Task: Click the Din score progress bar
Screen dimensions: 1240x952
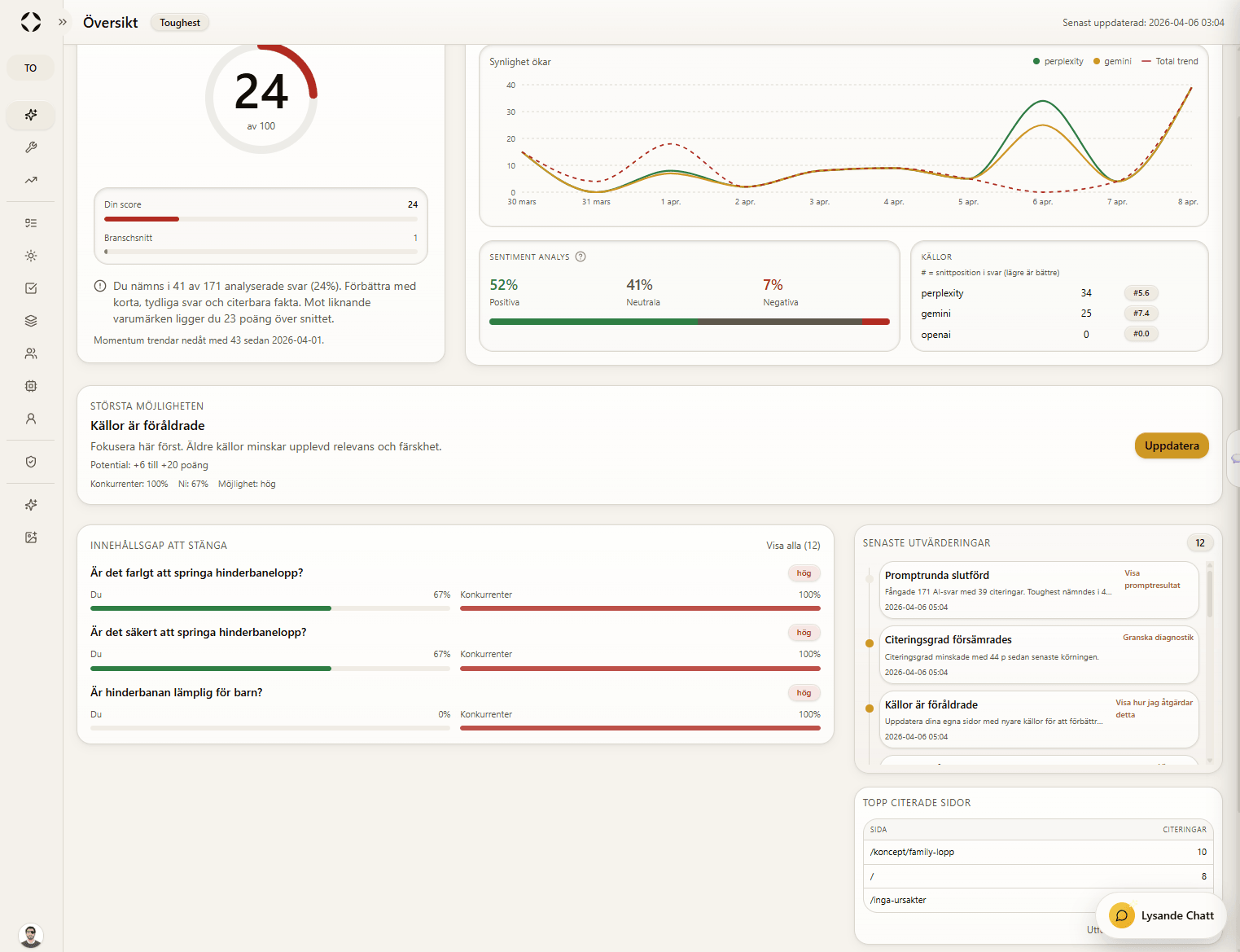Action: [260, 219]
